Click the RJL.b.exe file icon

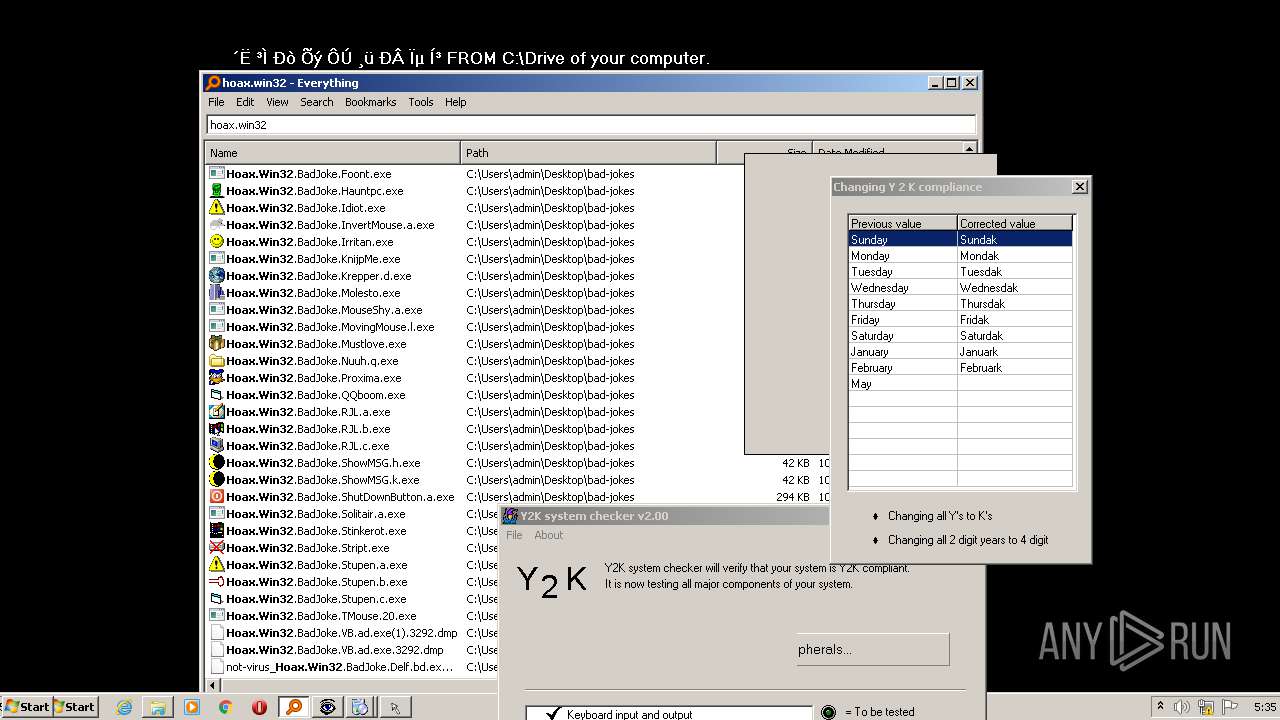point(216,428)
